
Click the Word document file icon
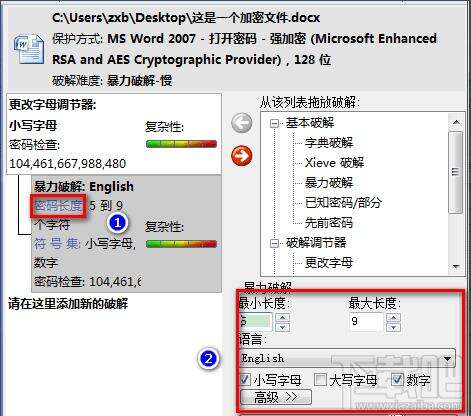point(29,49)
